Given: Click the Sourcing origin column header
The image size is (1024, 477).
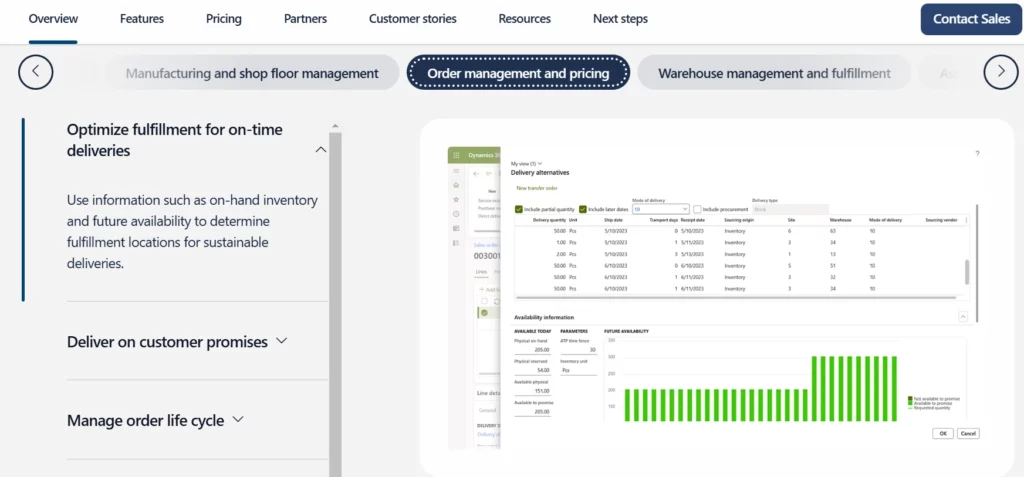Looking at the screenshot, I should pos(739,220).
